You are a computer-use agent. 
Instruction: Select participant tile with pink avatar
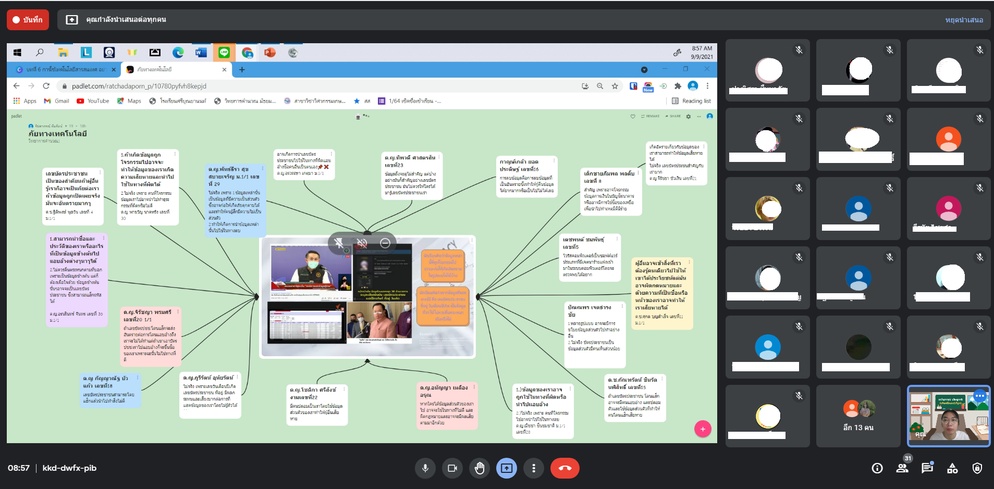coord(948,208)
